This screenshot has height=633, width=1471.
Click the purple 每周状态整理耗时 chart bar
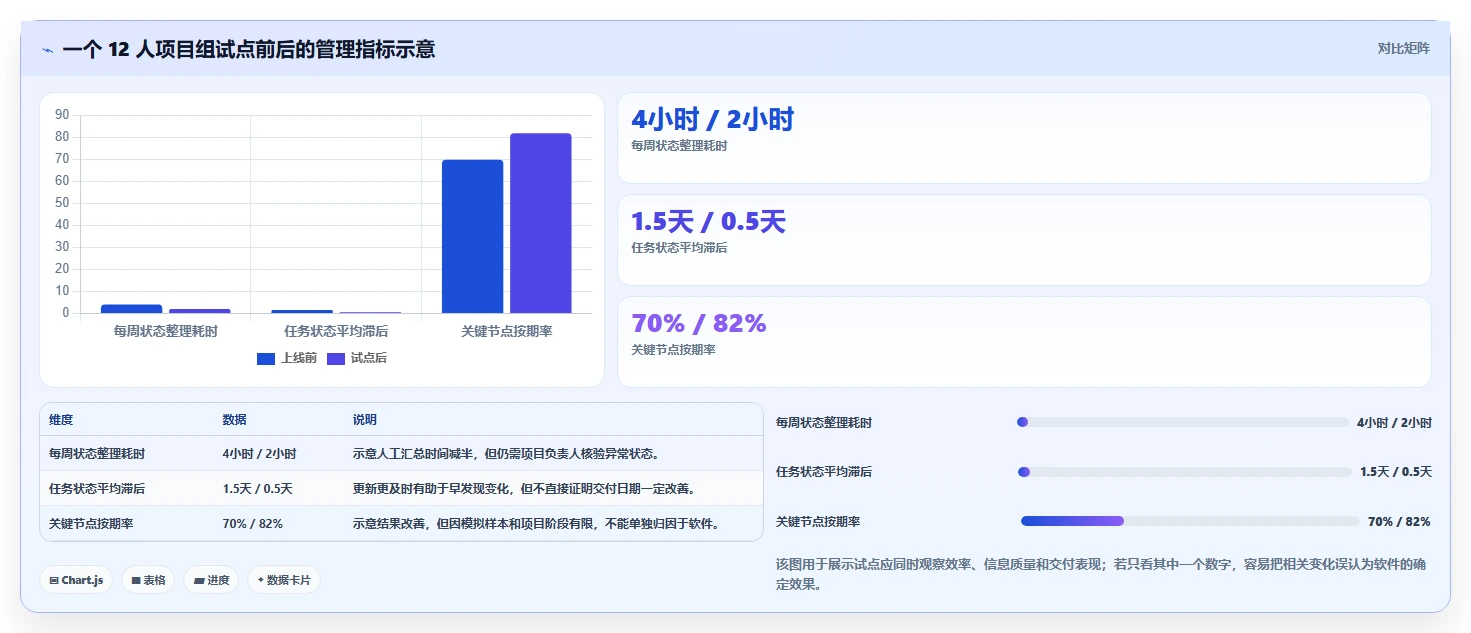[200, 311]
